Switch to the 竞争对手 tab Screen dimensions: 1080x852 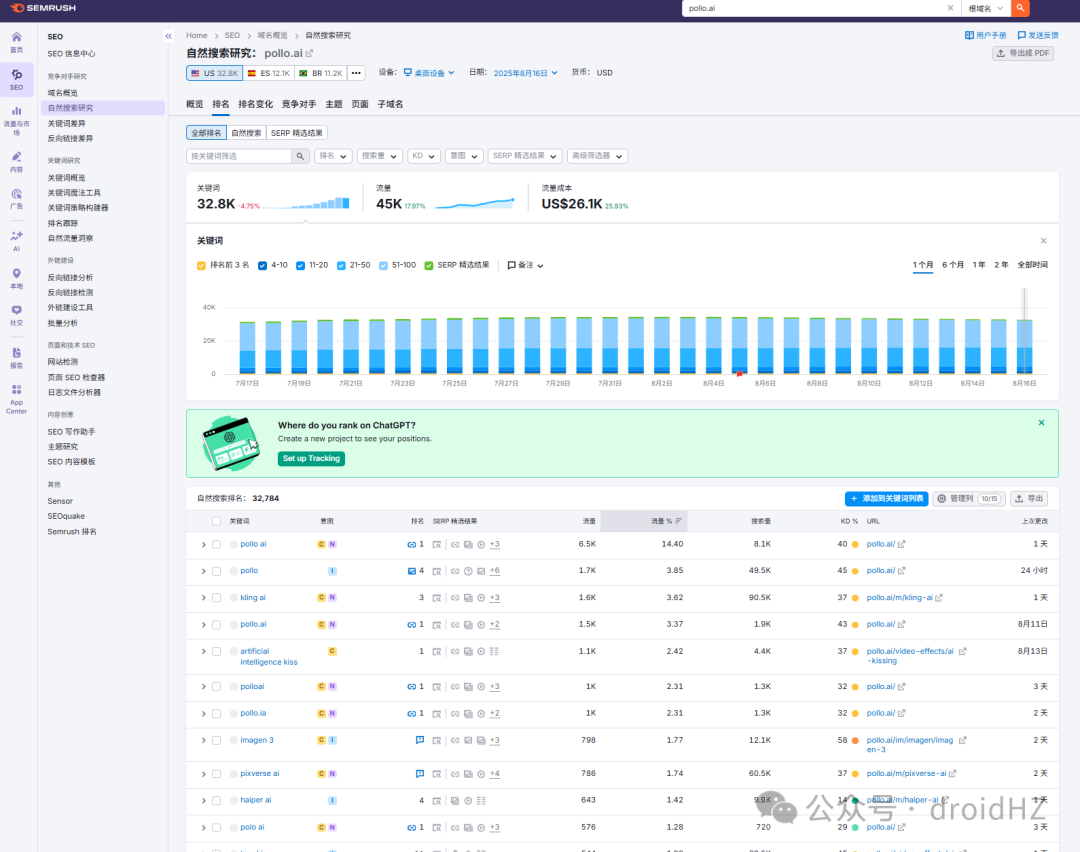point(299,104)
